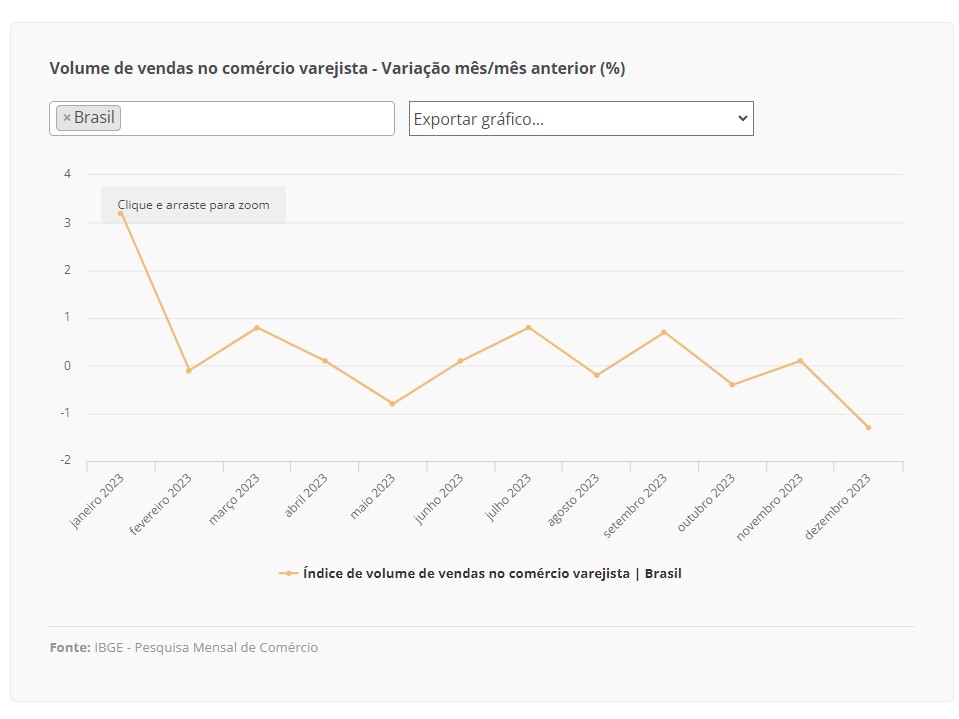Click the março 2023 data point

click(256, 328)
